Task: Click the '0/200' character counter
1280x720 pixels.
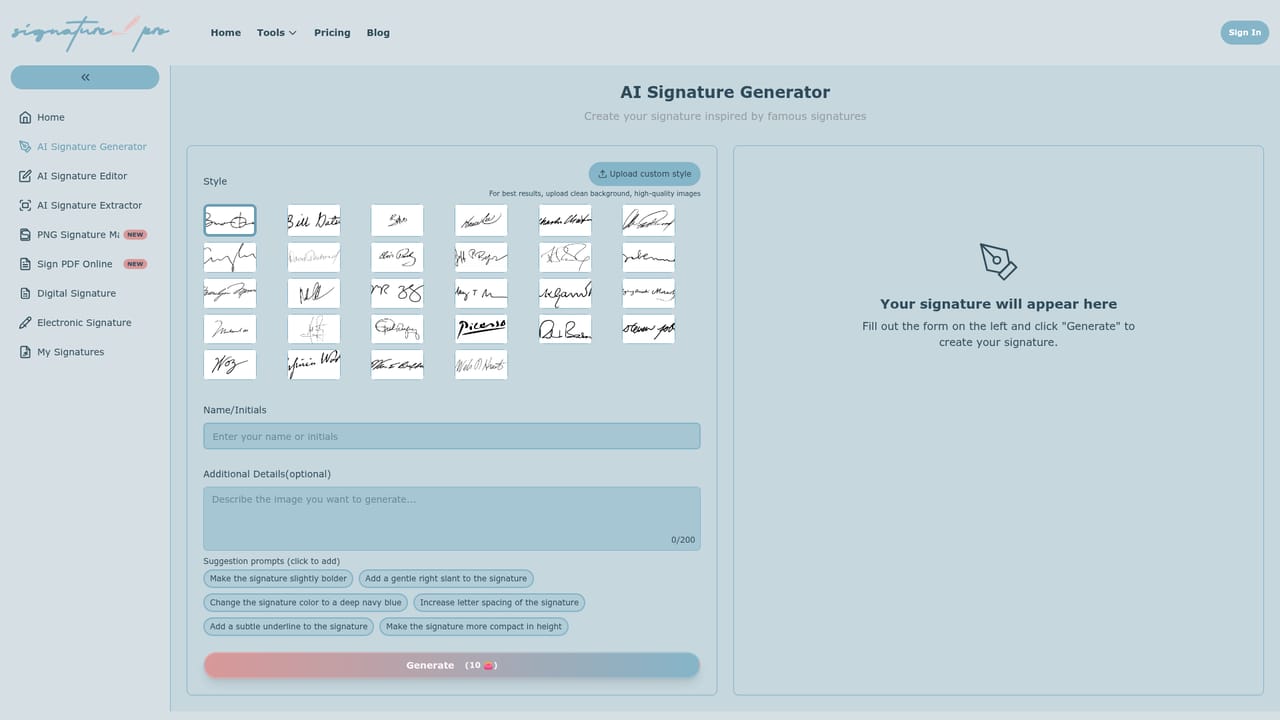Action: [683, 540]
